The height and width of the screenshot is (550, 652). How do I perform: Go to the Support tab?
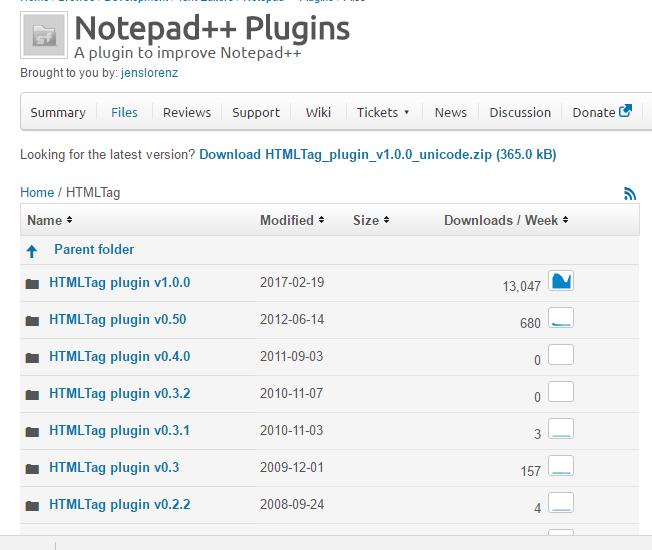click(x=256, y=113)
